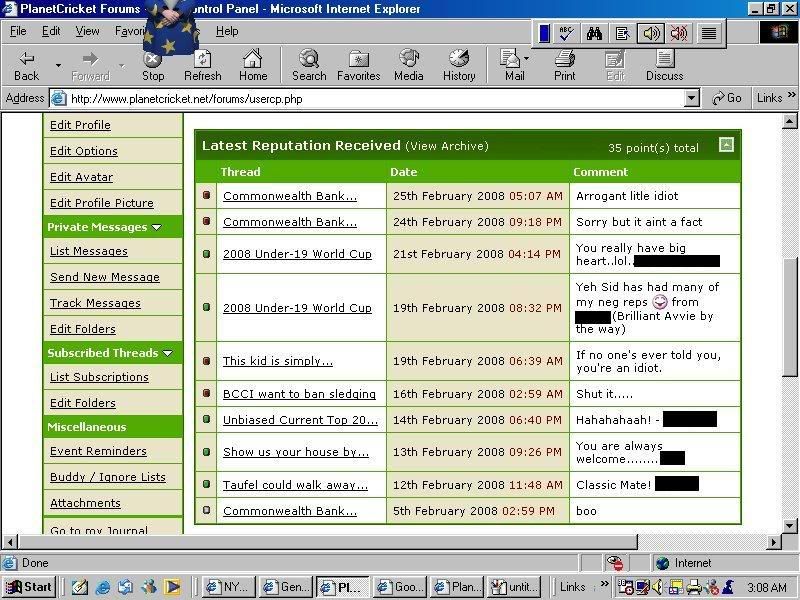Reload the page using Refresh
This screenshot has width=800, height=600.
pyautogui.click(x=203, y=66)
